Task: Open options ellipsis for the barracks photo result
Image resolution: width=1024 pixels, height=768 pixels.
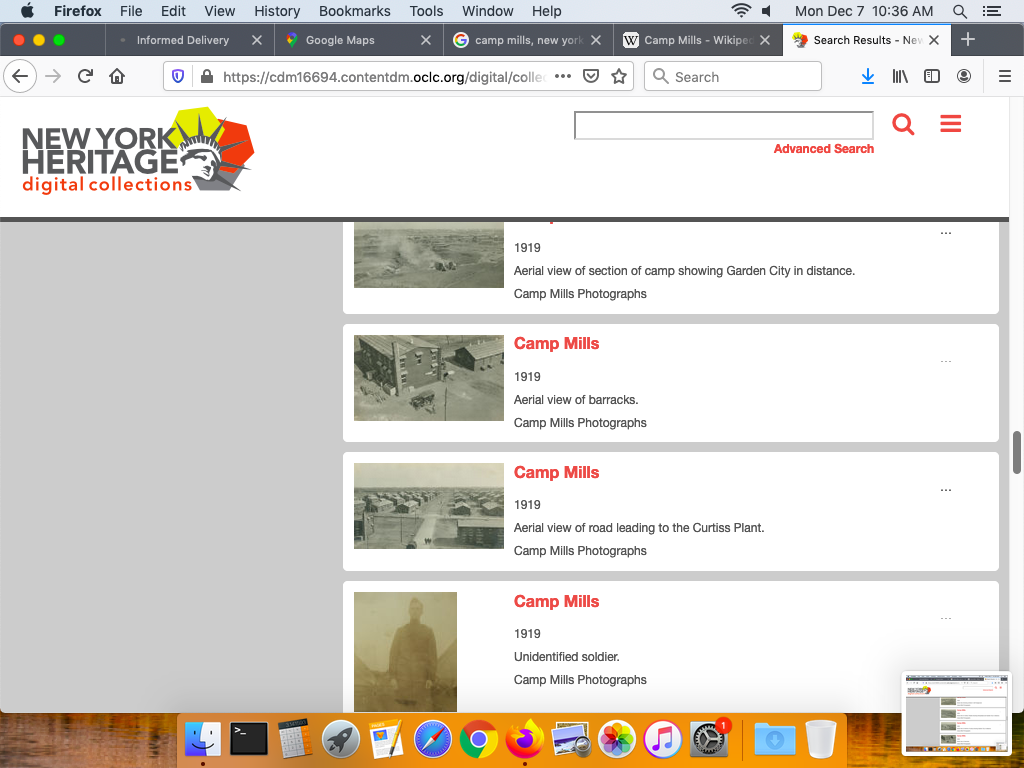Action: coord(946,362)
